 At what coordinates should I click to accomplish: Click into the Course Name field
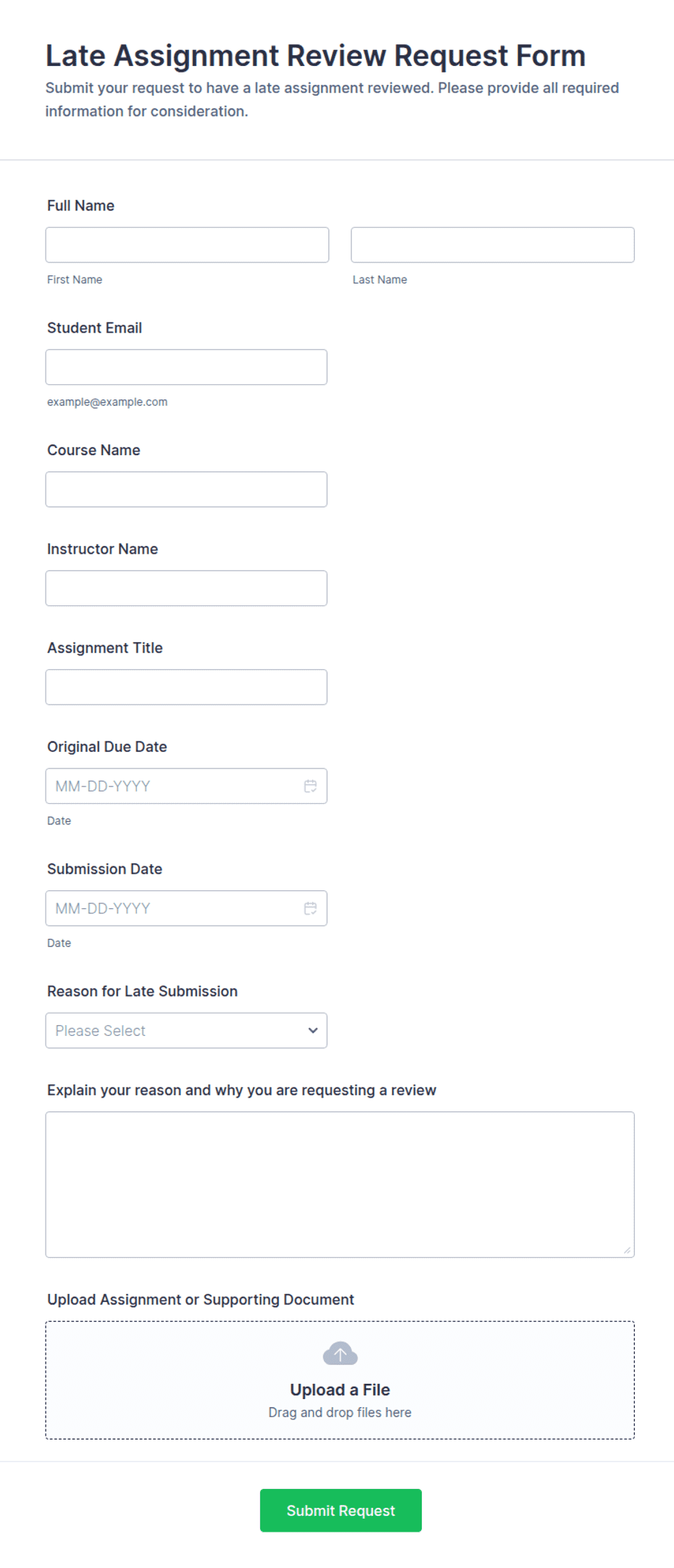click(186, 489)
